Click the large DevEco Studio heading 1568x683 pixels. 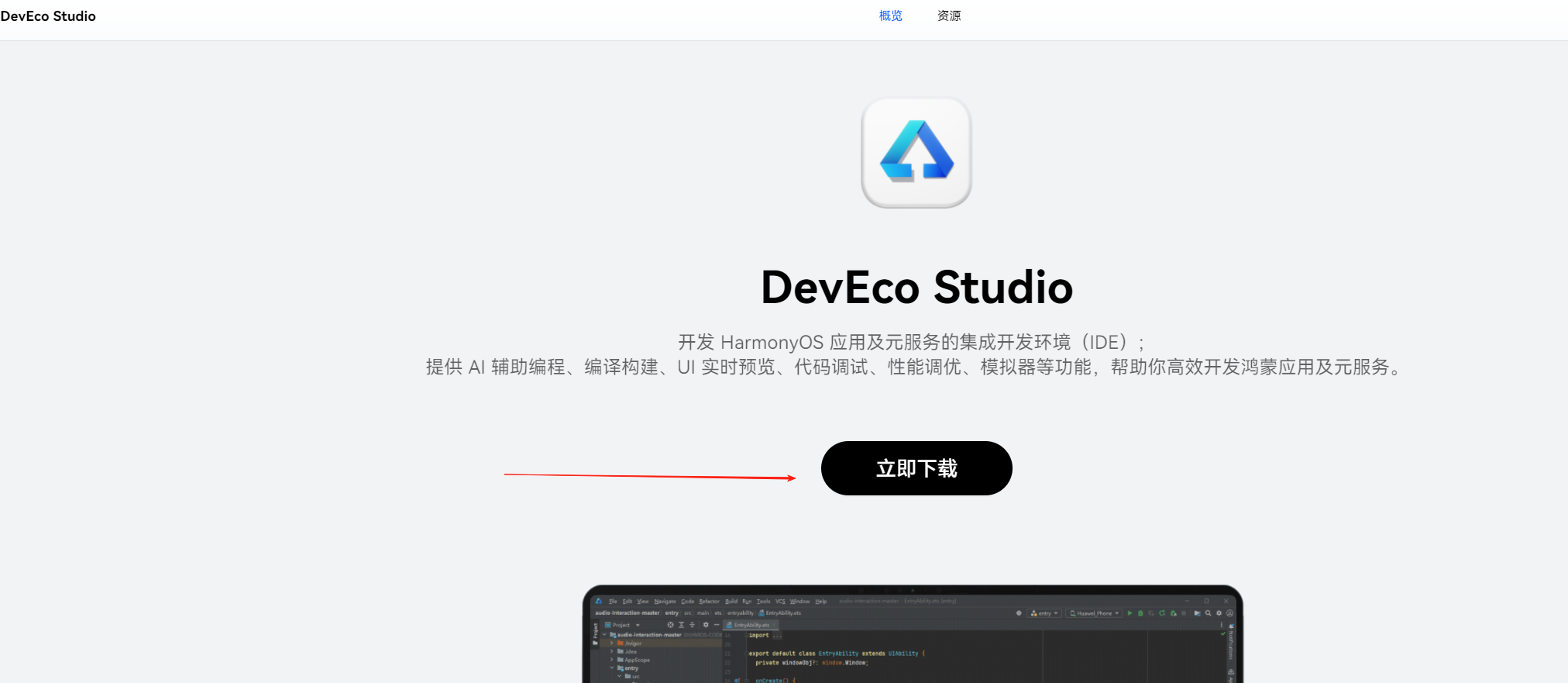[916, 288]
